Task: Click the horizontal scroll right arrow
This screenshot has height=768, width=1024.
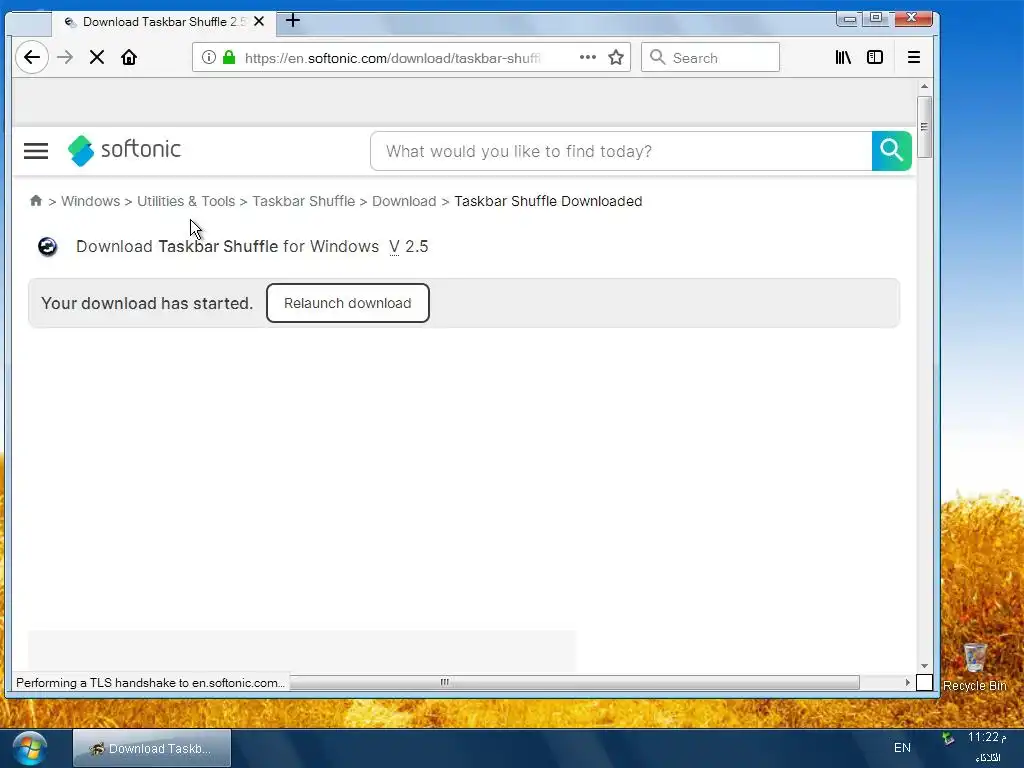Action: tap(907, 682)
